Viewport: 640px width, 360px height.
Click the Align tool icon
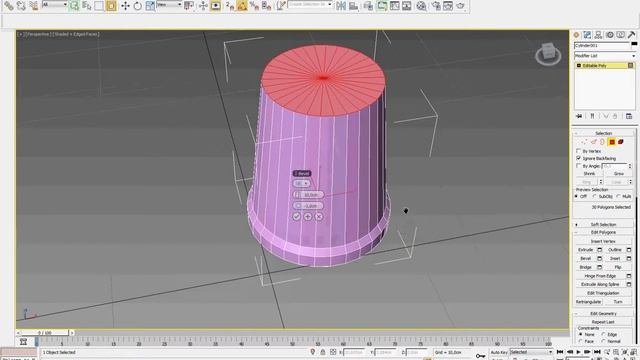click(353, 6)
